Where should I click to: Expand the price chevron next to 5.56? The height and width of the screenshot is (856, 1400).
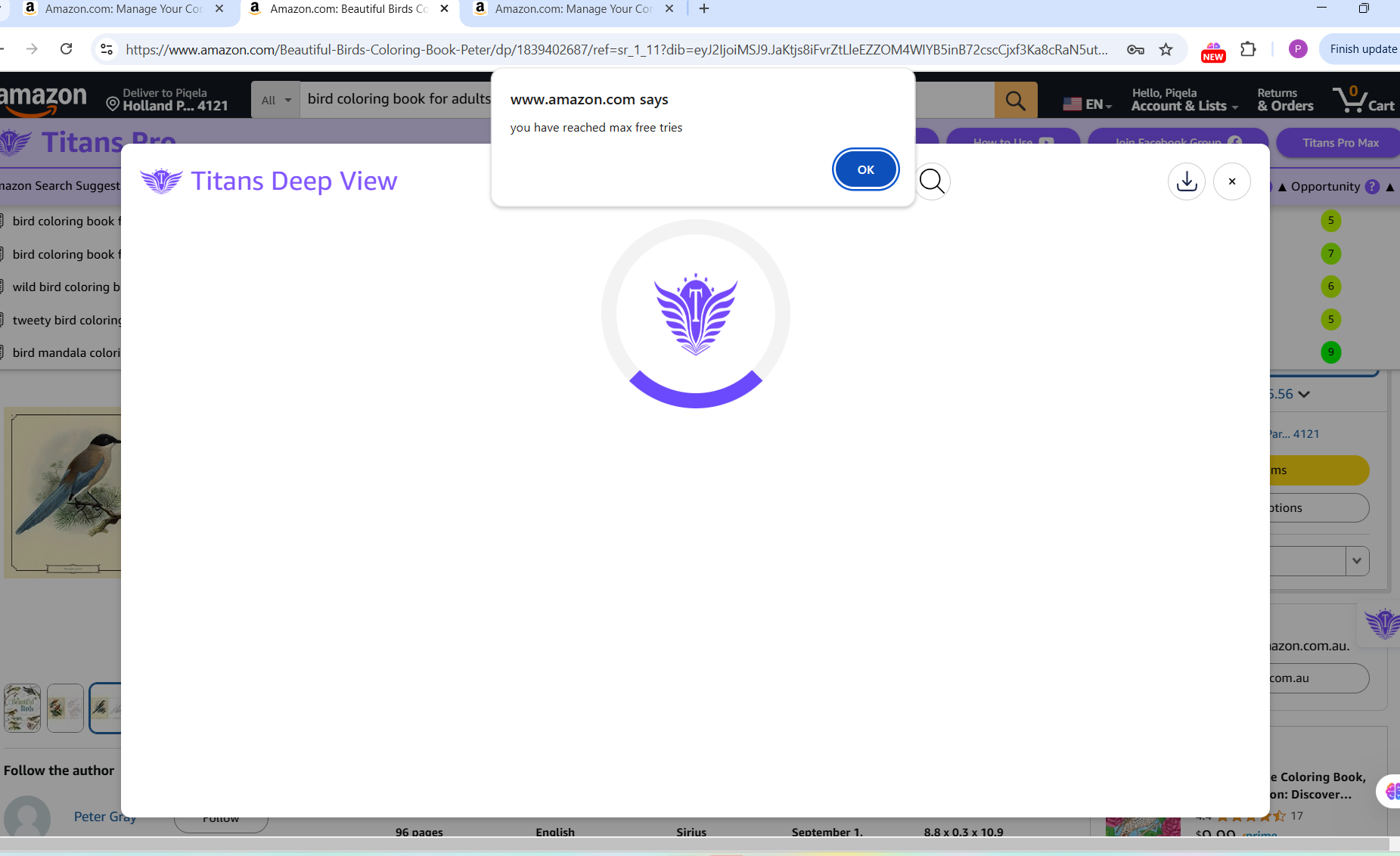[x=1303, y=395]
